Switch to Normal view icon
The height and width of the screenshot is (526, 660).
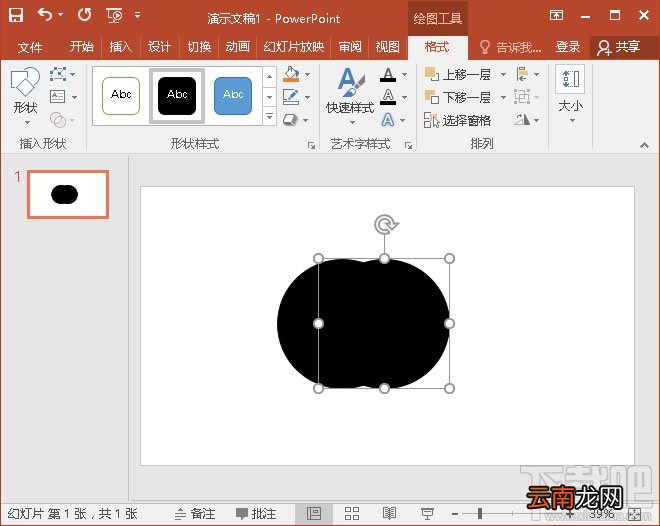coord(314,514)
